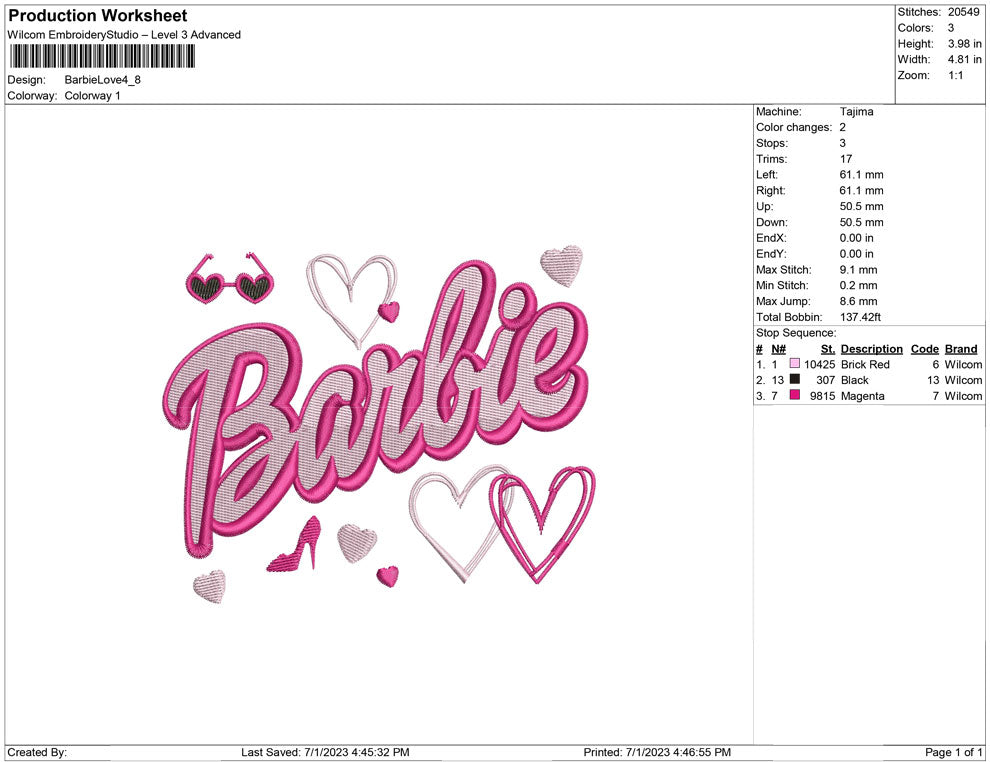Click the max stitch value '9.1 mm'
This screenshot has width=990, height=762.
click(858, 270)
